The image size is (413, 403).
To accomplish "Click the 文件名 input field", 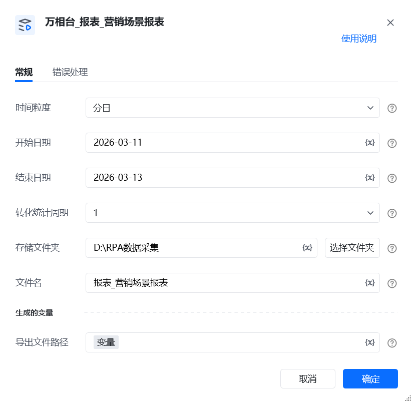I will pos(232,283).
